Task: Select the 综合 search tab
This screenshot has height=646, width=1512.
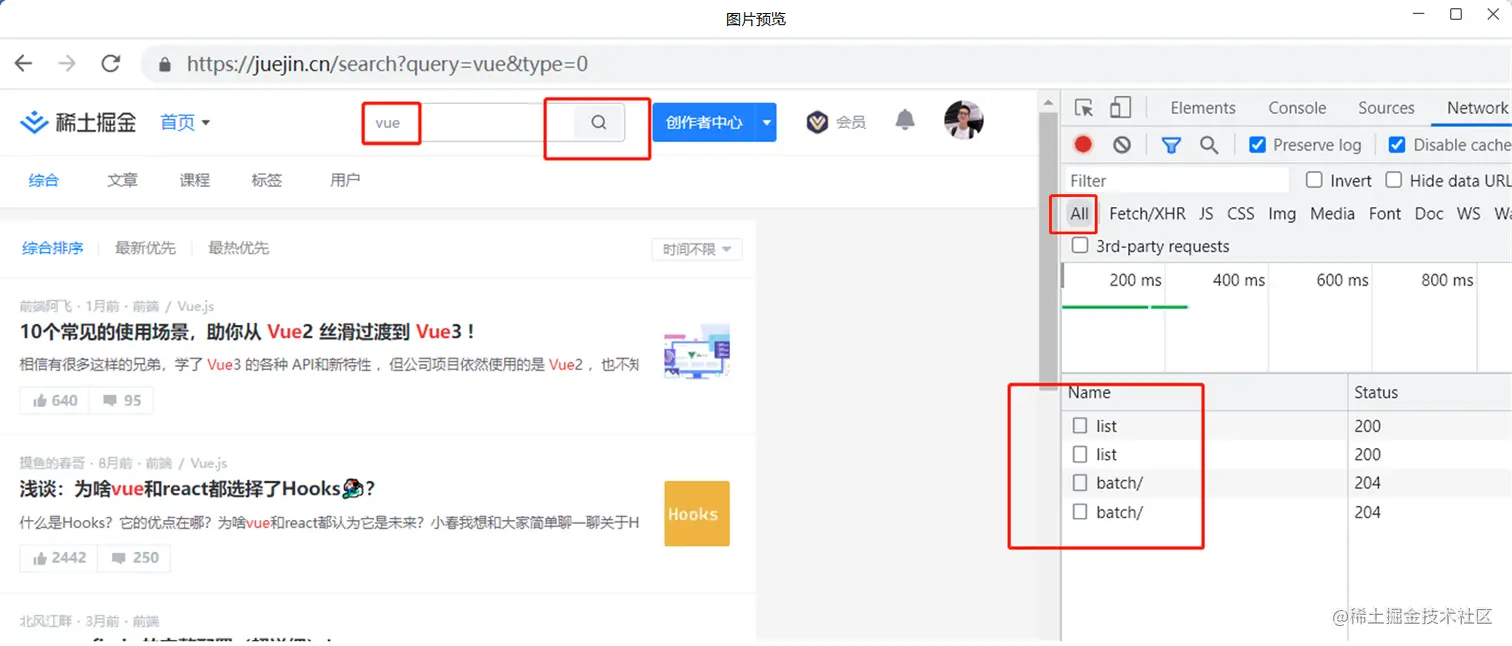Action: 44,180
